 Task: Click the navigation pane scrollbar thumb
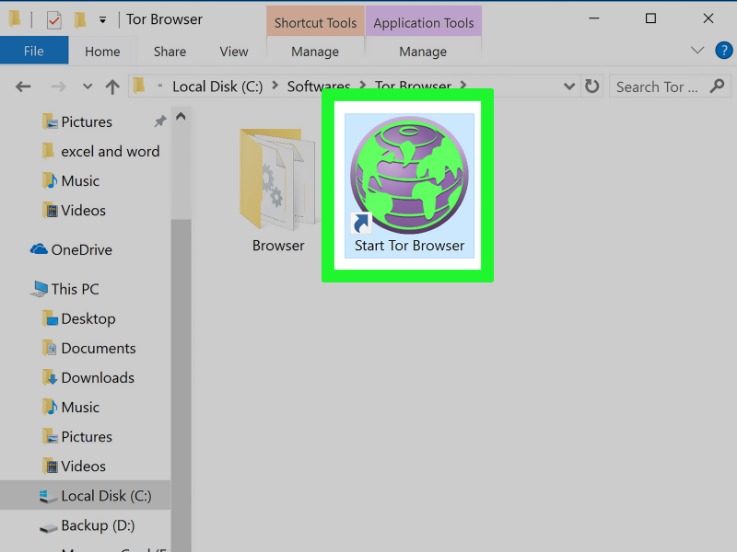181,386
